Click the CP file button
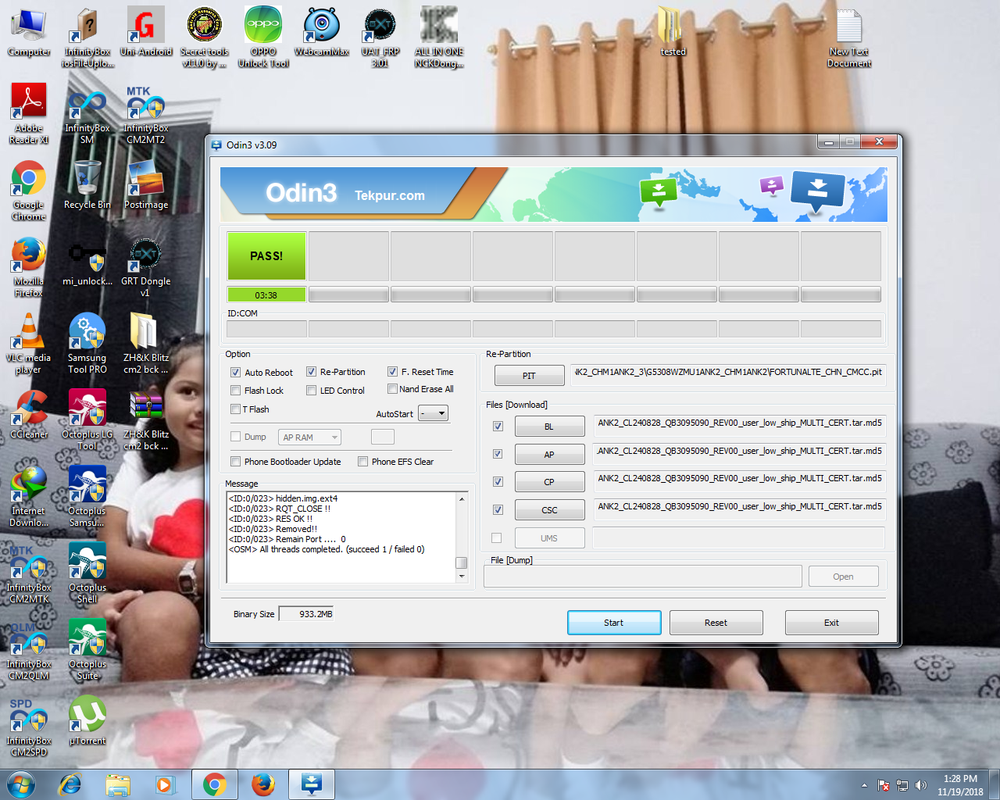Screen dimensions: 1000x800 click(549, 482)
